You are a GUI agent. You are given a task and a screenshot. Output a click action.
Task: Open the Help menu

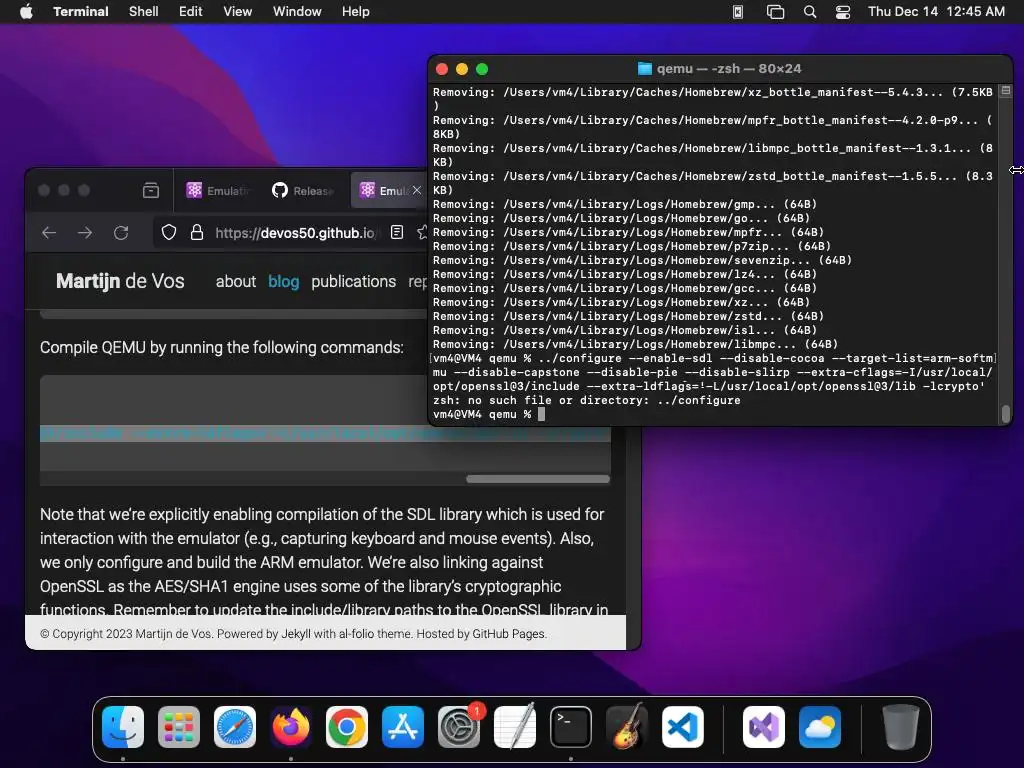click(x=356, y=11)
